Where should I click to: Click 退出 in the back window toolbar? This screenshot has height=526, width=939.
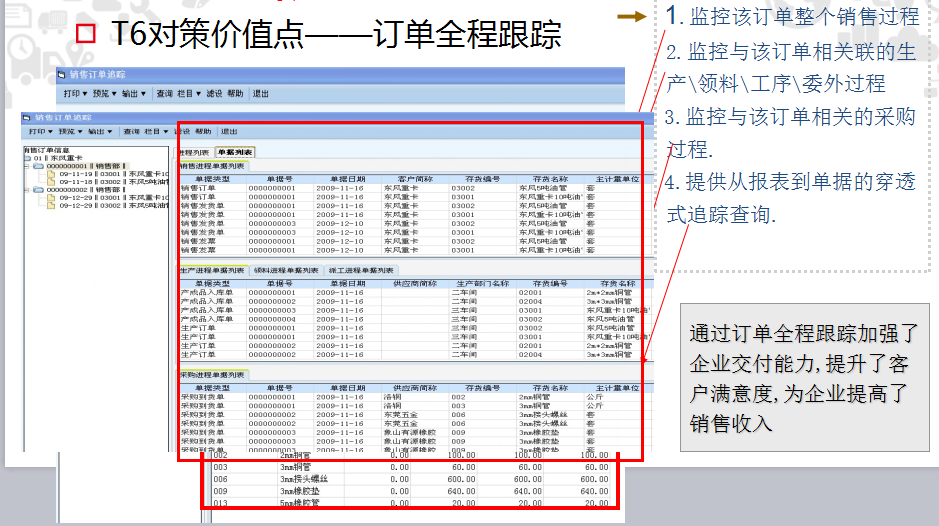click(261, 94)
